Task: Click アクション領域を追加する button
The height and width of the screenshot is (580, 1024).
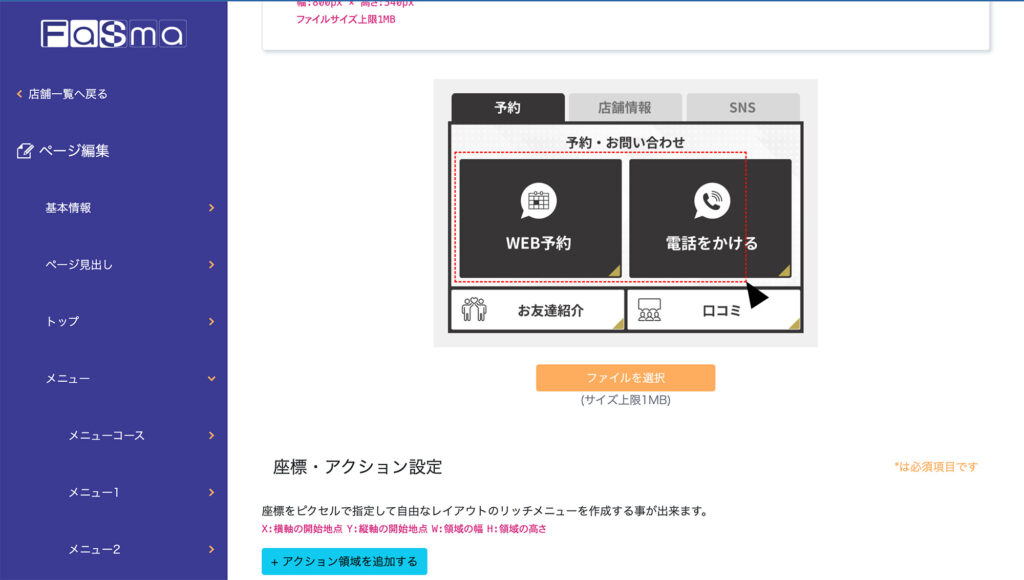Action: 344,562
